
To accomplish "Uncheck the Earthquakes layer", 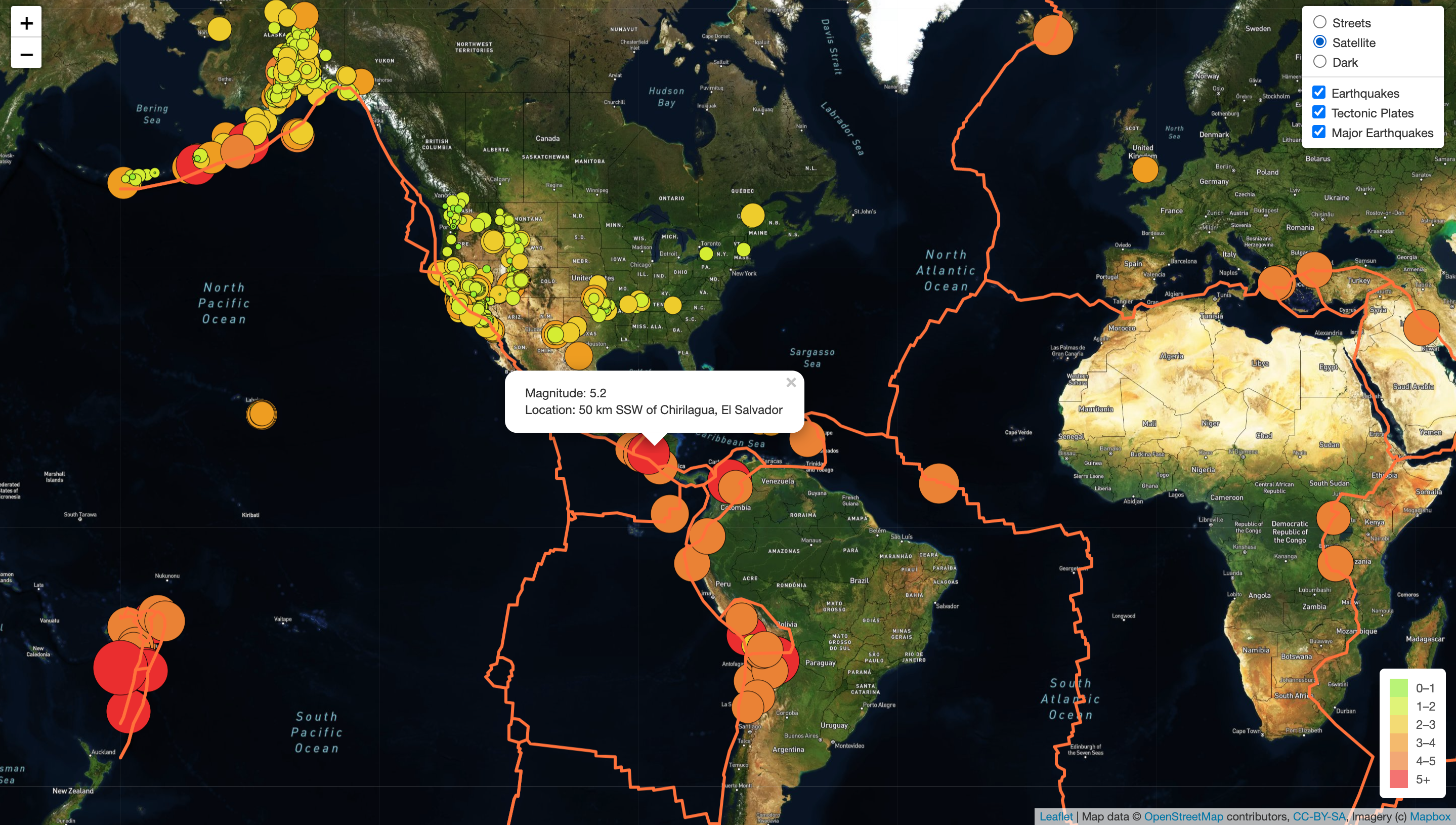I will [x=1319, y=92].
